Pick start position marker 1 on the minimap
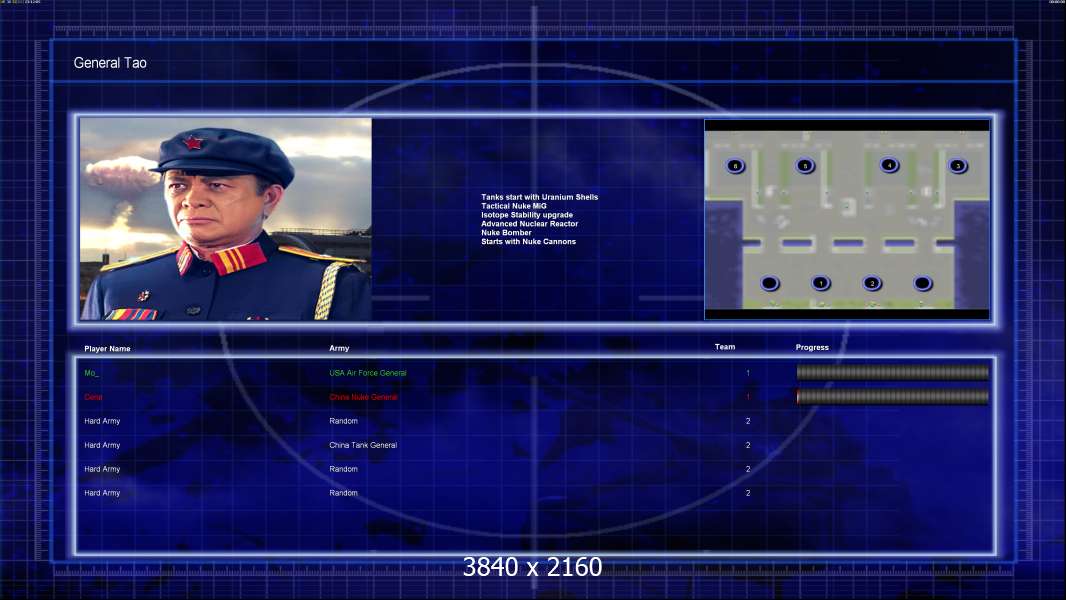The width and height of the screenshot is (1066, 600). coord(821,283)
